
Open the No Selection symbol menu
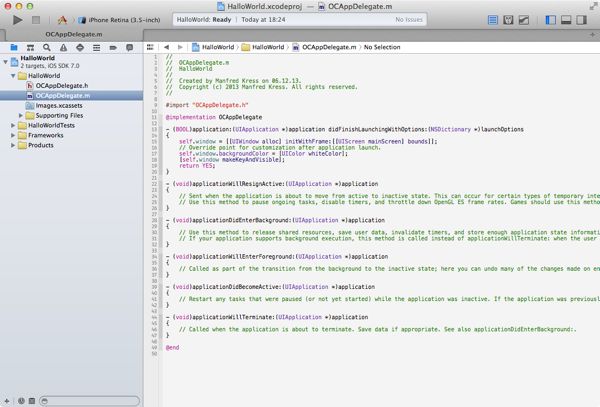(382, 47)
